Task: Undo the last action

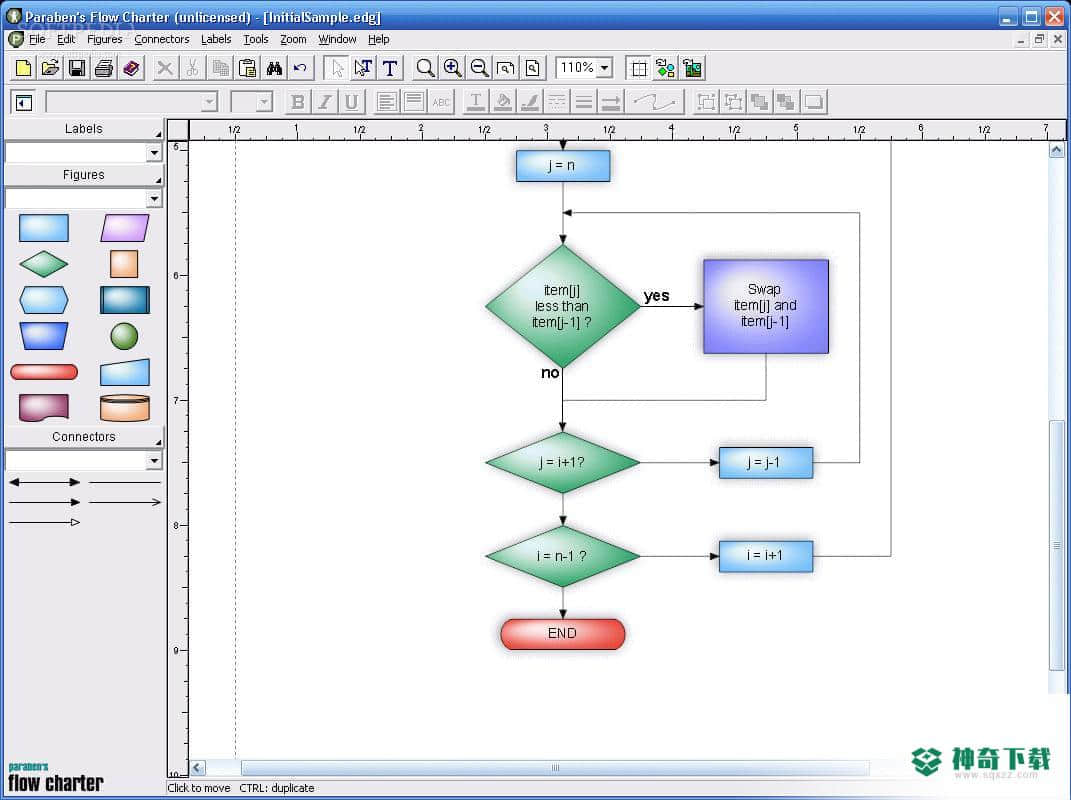Action: (301, 68)
